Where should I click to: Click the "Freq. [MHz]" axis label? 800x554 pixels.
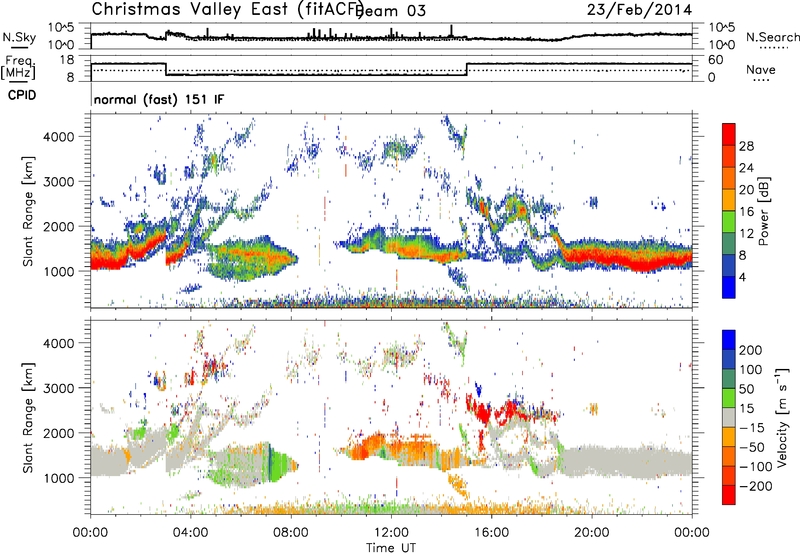coord(18,68)
